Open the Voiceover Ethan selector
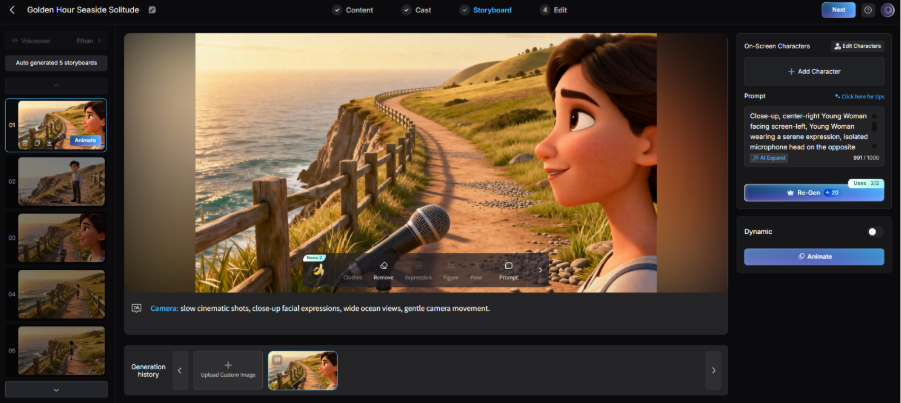 pyautogui.click(x=56, y=41)
